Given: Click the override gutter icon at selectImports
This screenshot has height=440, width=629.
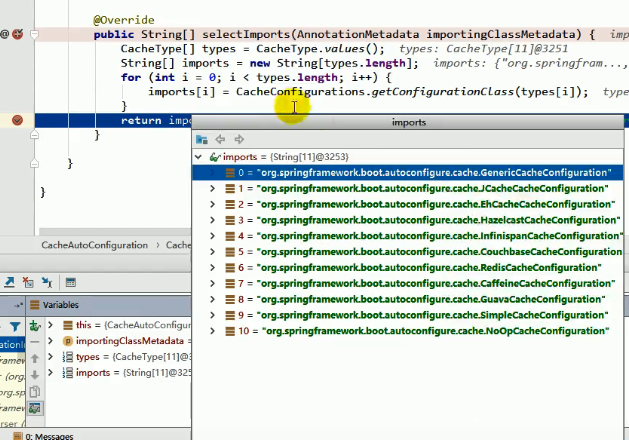Looking at the screenshot, I should click(x=4, y=34).
